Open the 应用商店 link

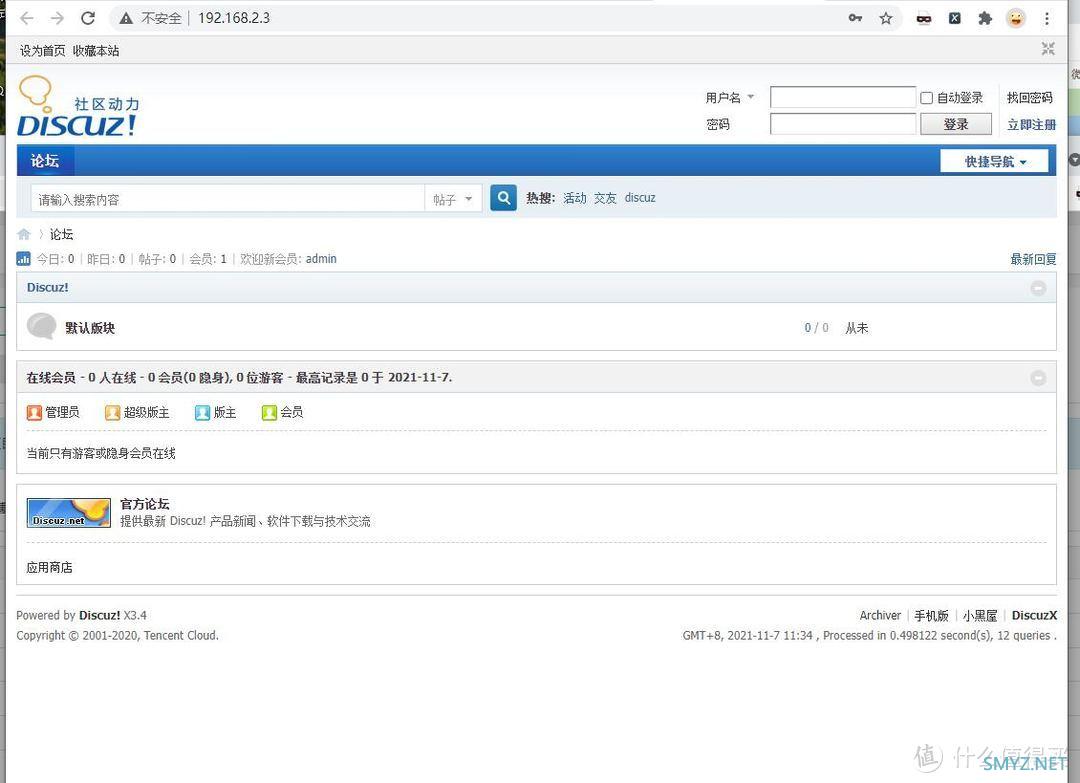[50, 567]
